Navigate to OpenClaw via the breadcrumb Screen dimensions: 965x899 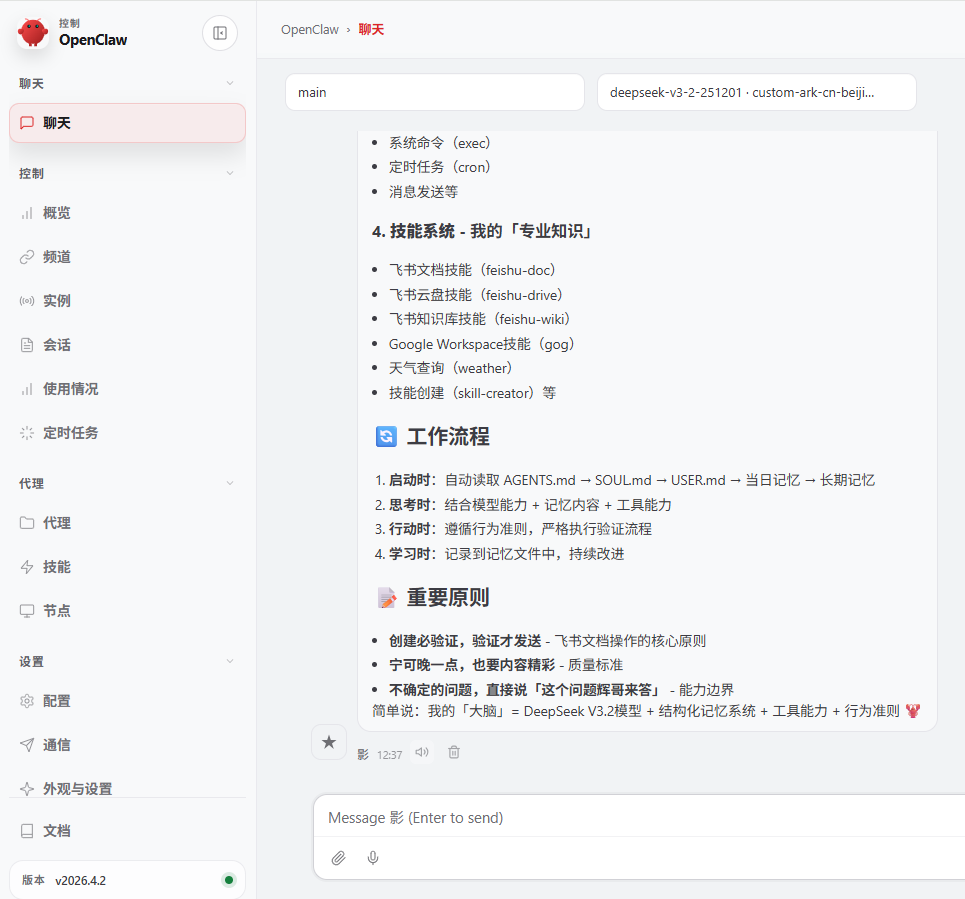point(310,29)
